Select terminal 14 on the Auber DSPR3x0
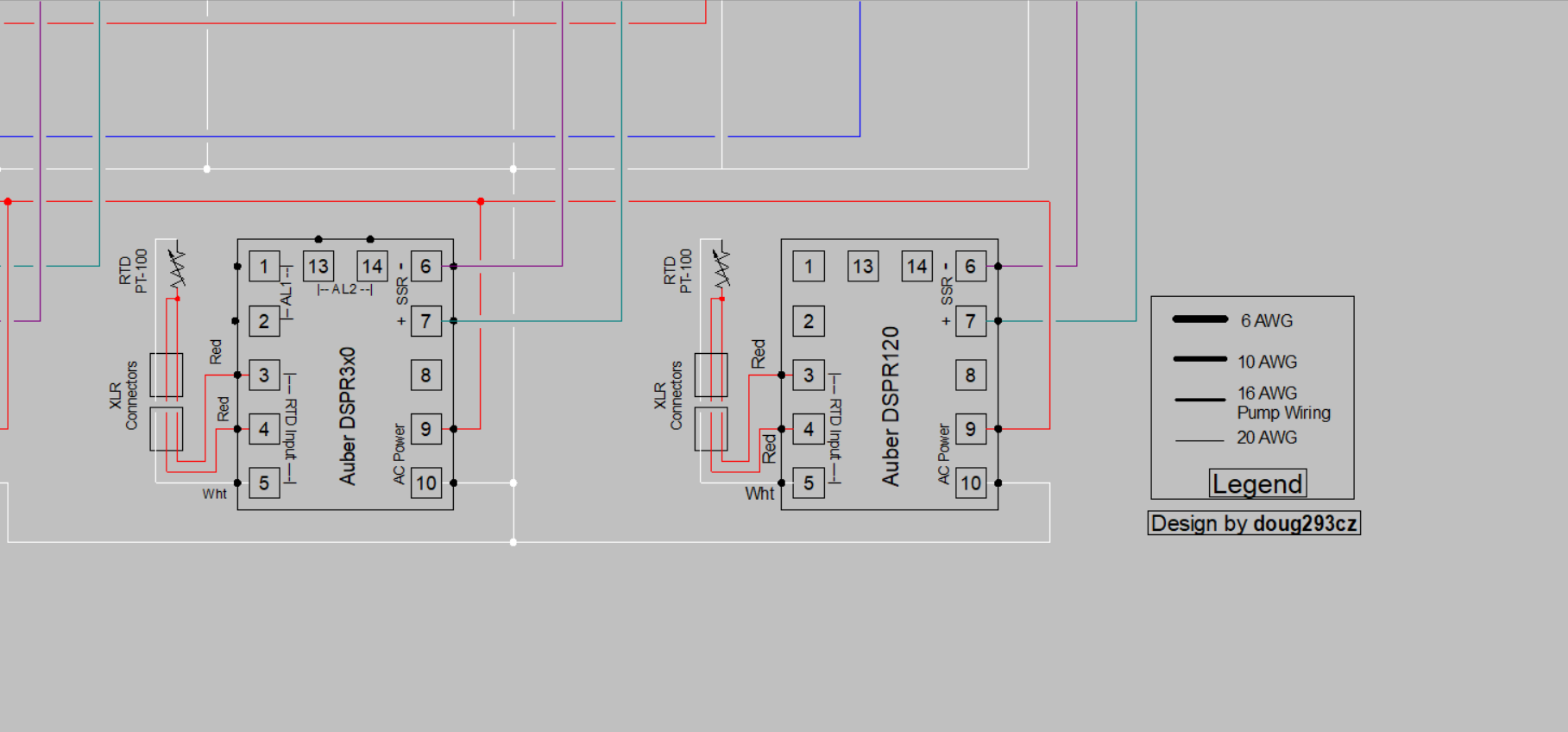 [372, 267]
